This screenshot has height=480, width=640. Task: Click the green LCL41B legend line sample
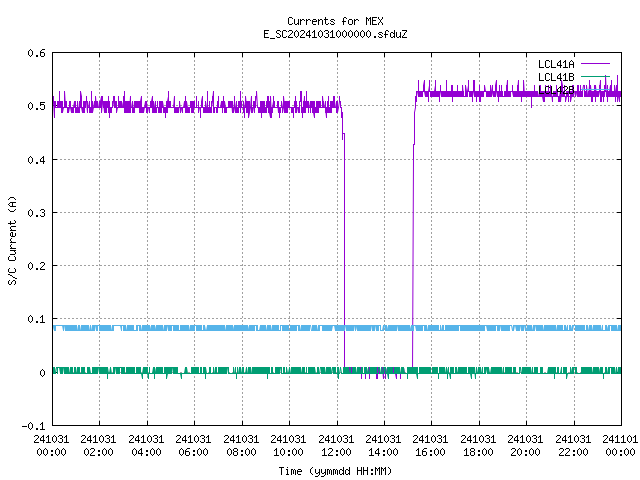point(595,77)
